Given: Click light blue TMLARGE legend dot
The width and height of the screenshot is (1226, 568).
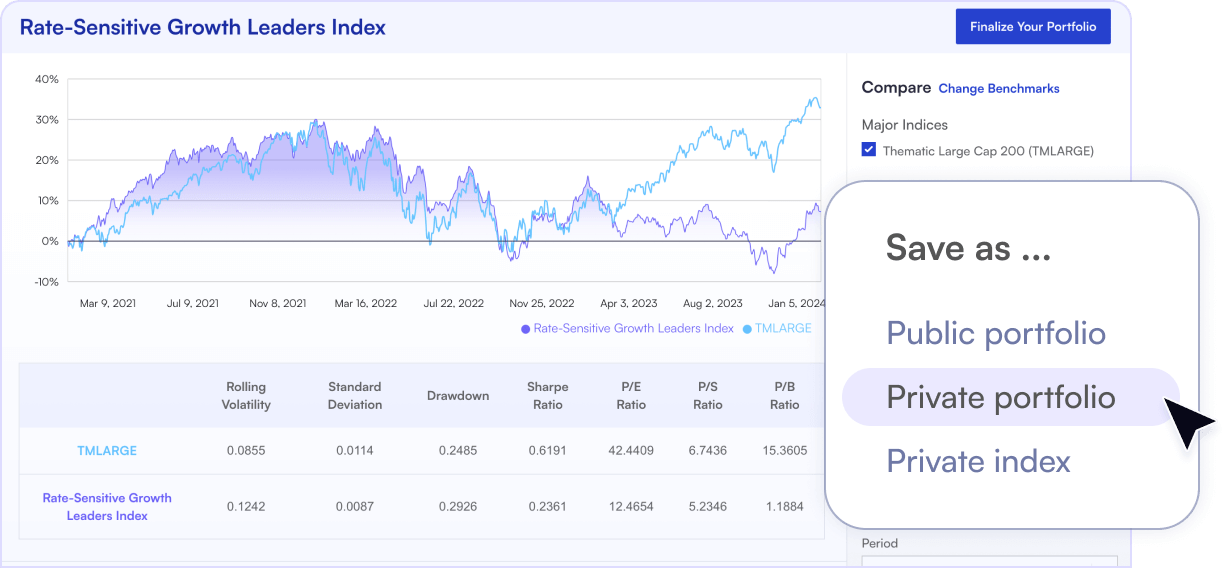Looking at the screenshot, I should coord(746,329).
